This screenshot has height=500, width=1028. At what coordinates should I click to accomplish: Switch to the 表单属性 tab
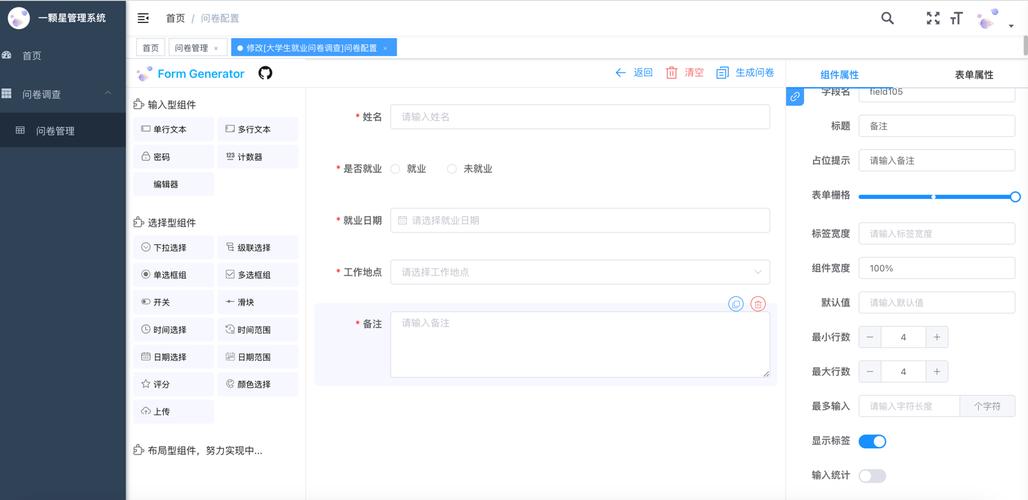(x=974, y=75)
